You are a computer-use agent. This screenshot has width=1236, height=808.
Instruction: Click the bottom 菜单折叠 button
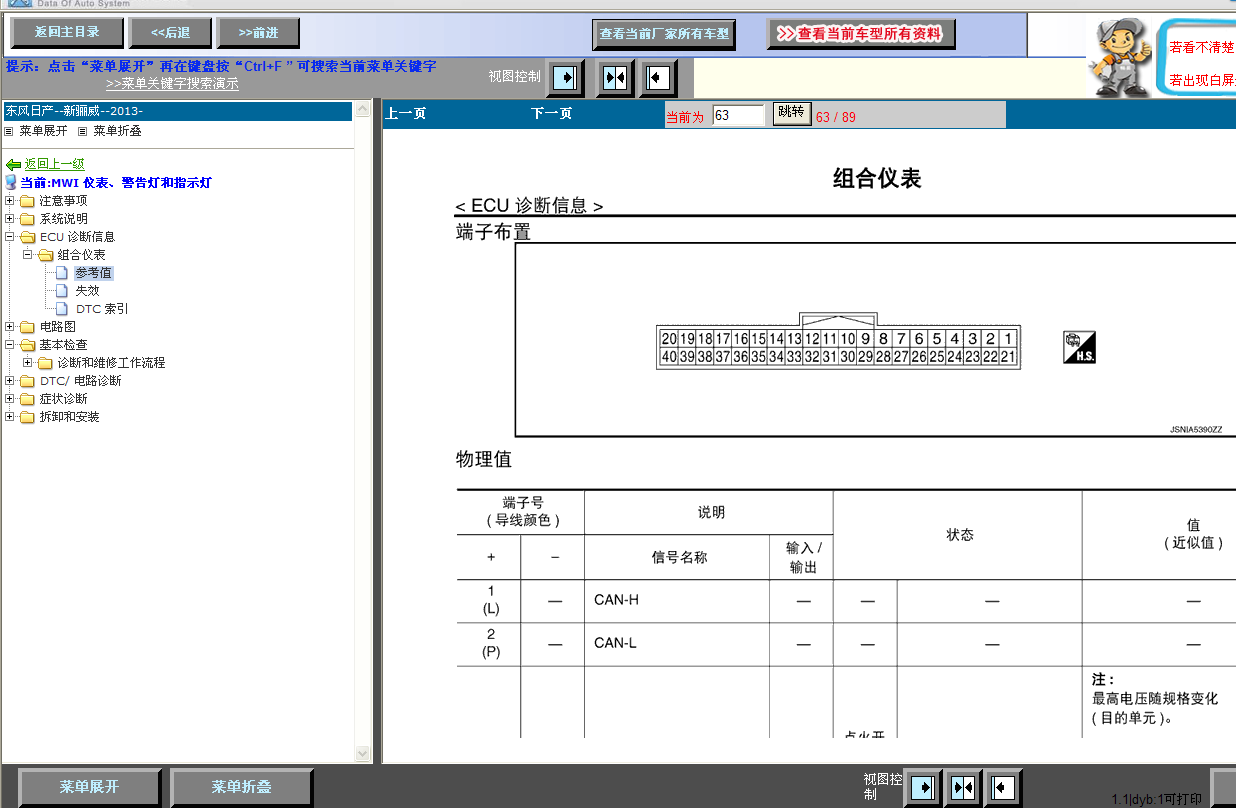point(241,788)
